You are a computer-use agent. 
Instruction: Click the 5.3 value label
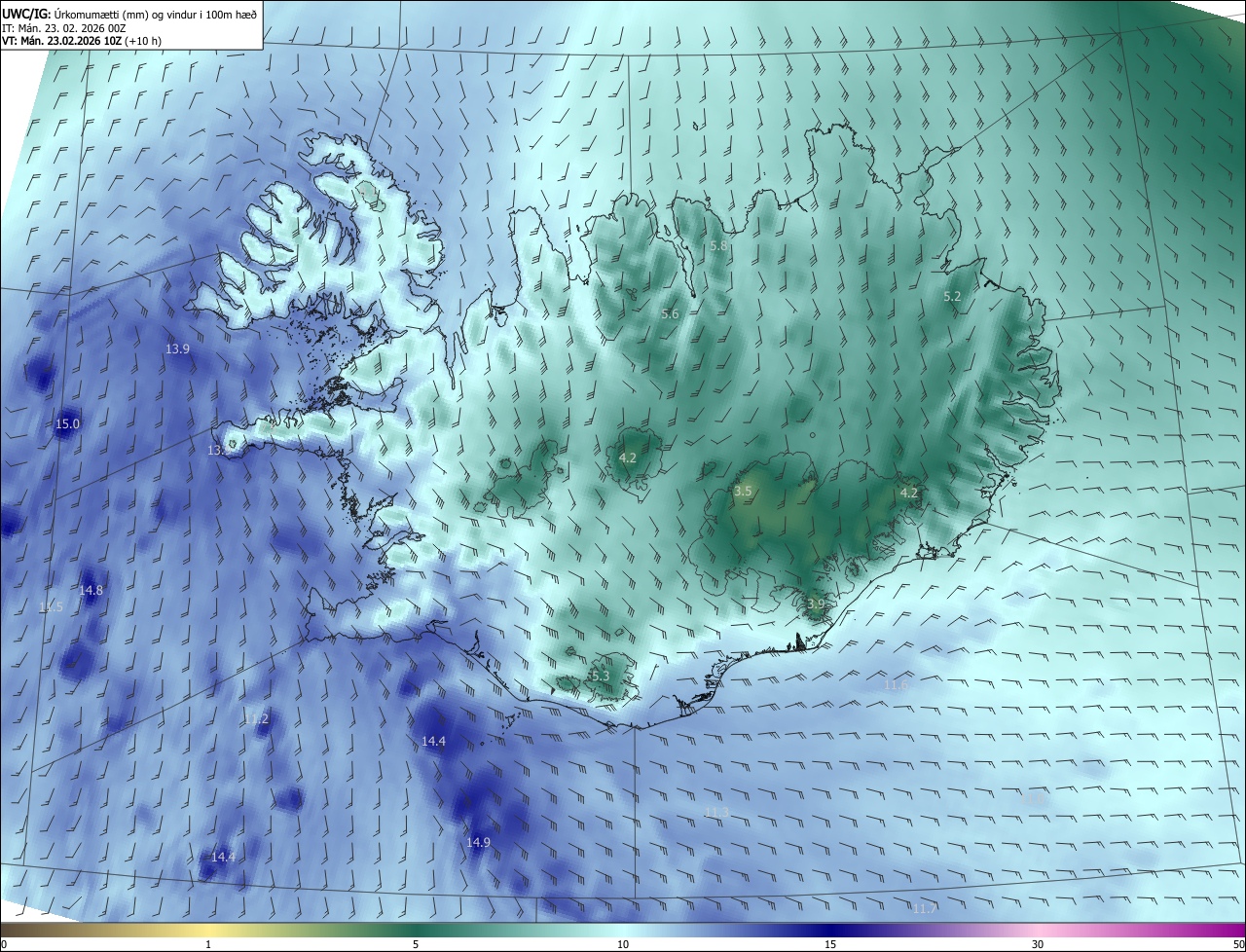tap(600, 676)
